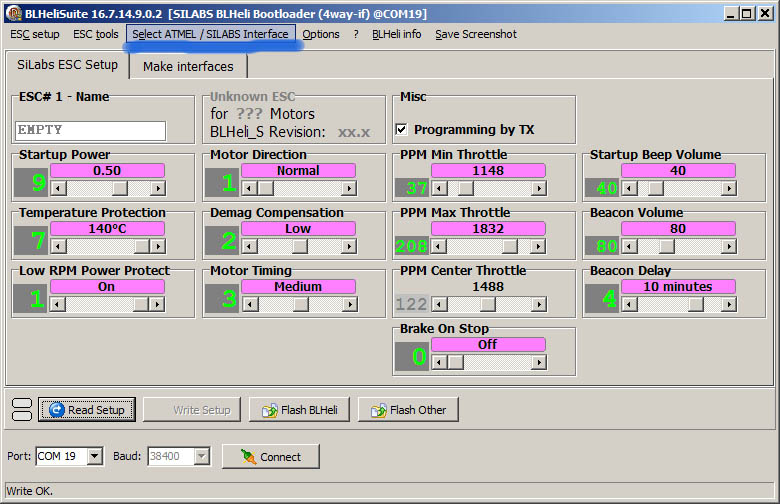Click the Startup Power slider thumb
Screen dimensions: 780x504
pos(120,188)
